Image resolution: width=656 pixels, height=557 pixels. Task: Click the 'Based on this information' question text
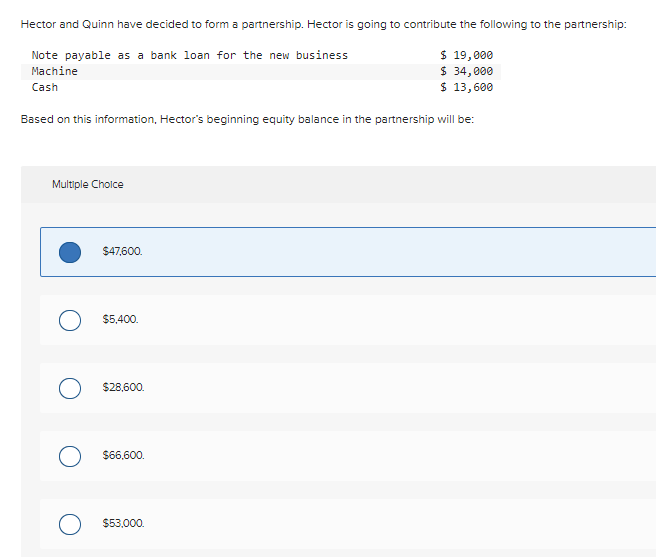point(247,120)
